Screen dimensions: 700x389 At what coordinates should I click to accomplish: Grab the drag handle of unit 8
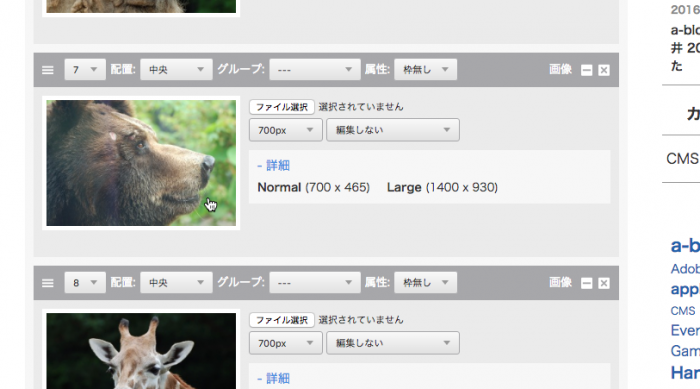point(48,283)
